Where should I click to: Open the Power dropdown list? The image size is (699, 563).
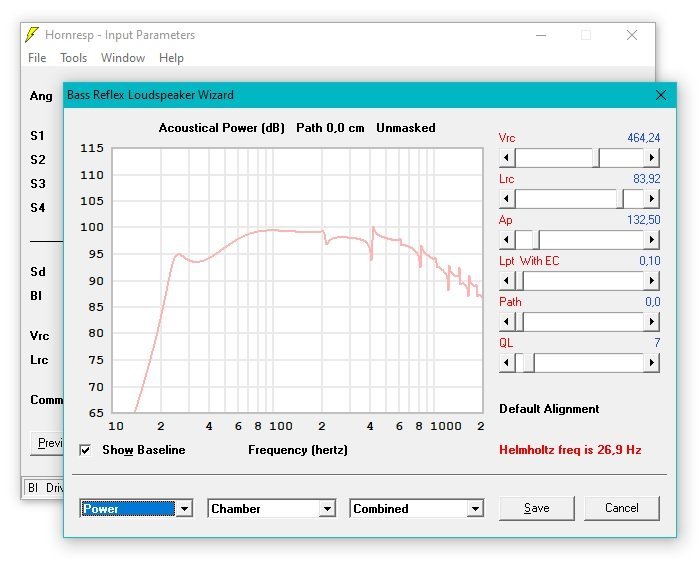coord(184,509)
